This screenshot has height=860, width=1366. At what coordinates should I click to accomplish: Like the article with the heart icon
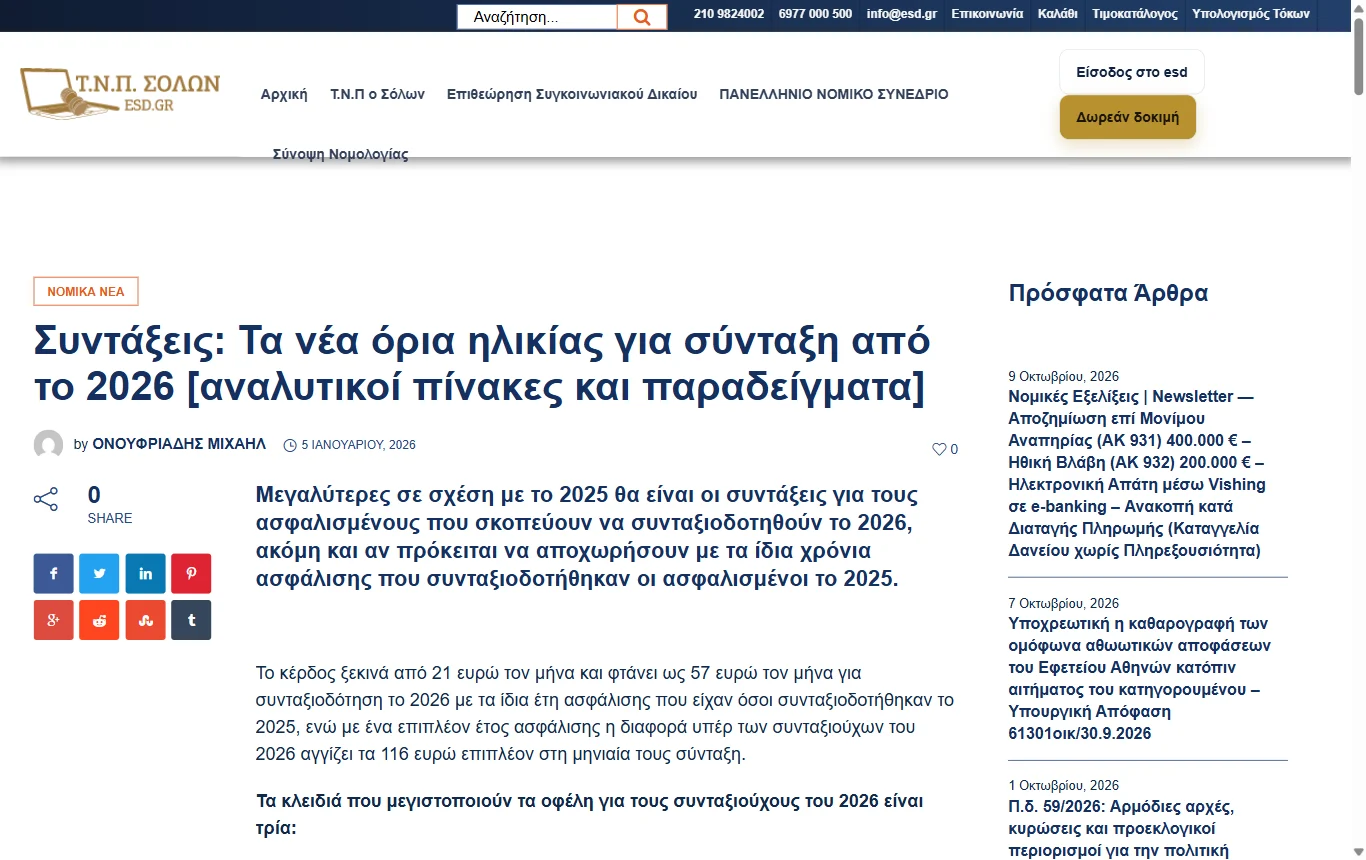[939, 449]
